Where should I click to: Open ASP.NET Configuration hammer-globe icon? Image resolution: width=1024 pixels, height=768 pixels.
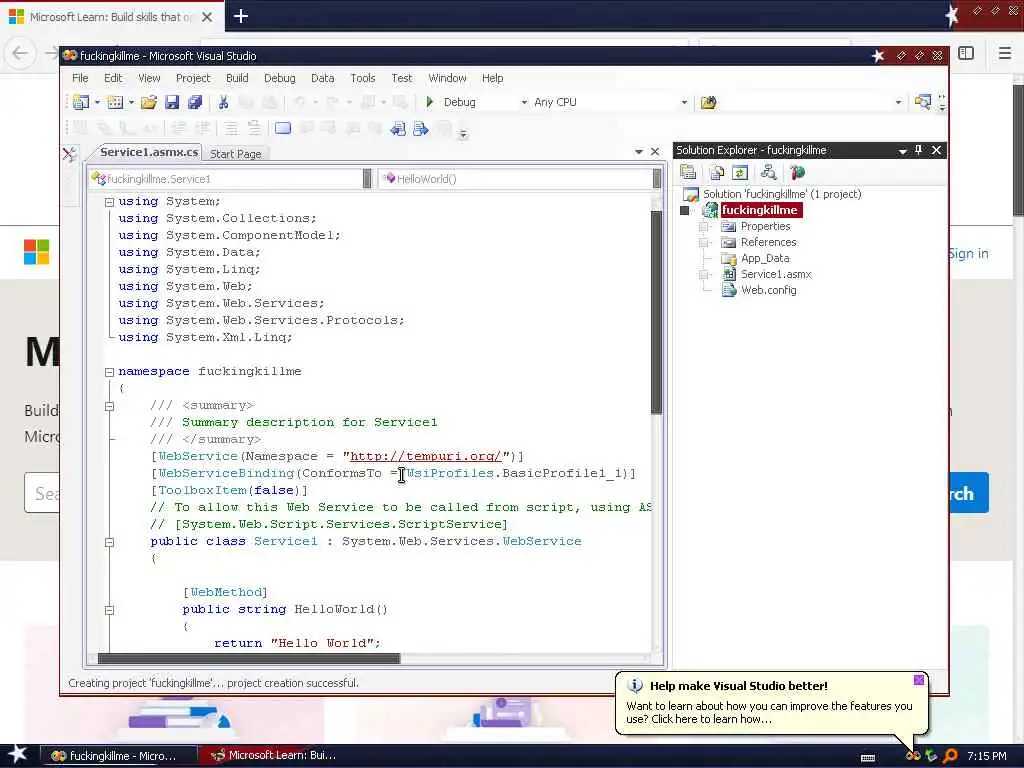(797, 172)
